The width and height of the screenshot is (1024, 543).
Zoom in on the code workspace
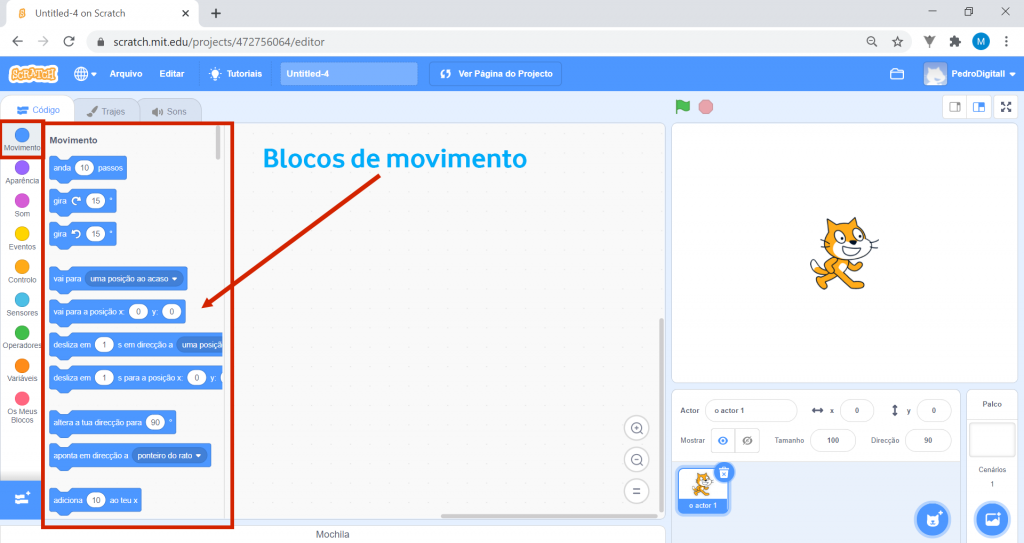coord(637,429)
